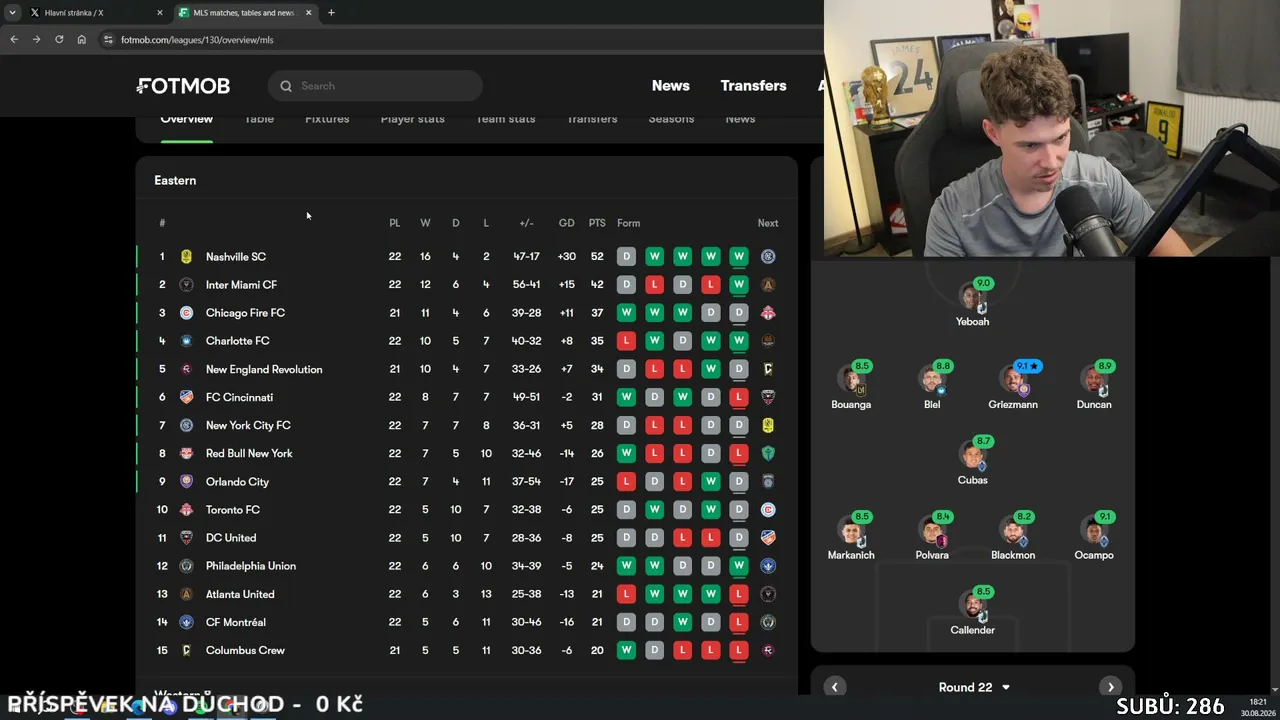The width and height of the screenshot is (1280, 720).
Task: Click the Inter Miami CF team crest
Action: 186,285
